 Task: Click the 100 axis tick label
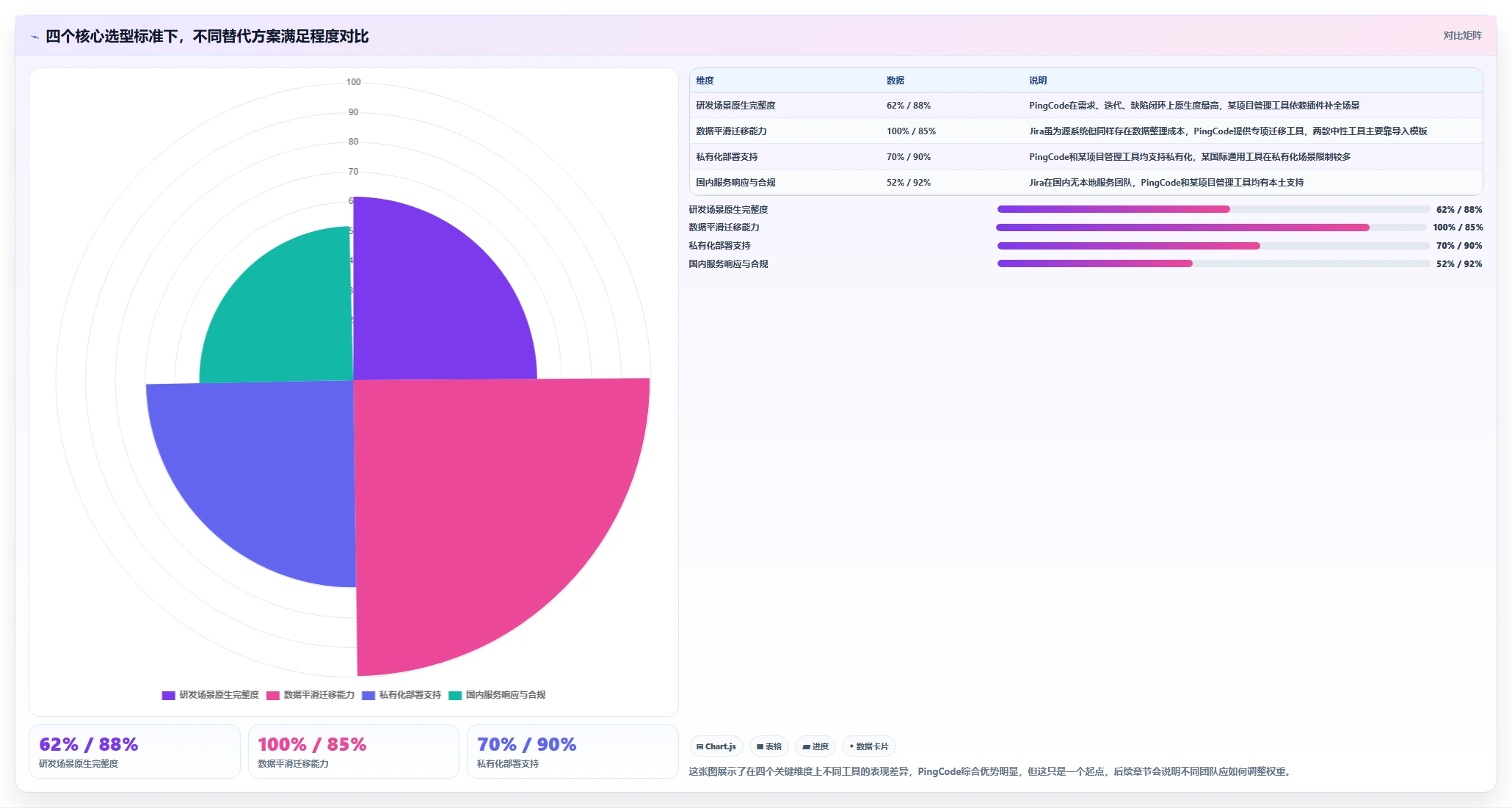354,82
